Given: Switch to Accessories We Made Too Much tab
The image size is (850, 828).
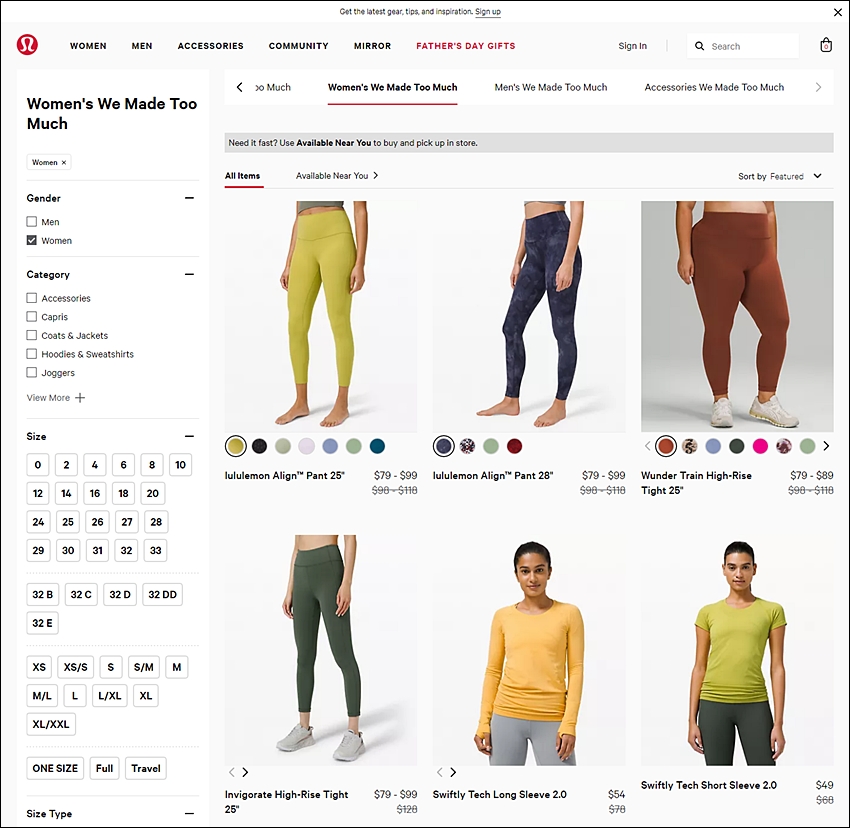Looking at the screenshot, I should (714, 87).
